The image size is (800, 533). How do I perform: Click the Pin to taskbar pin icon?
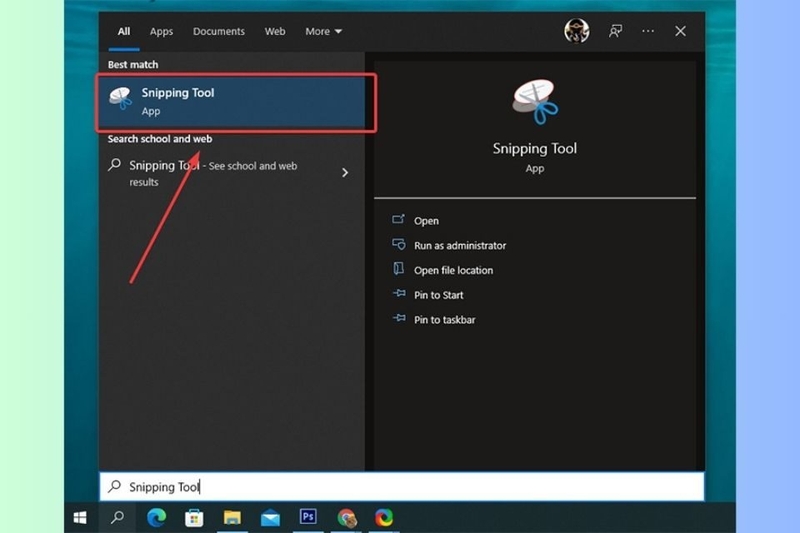coord(399,318)
